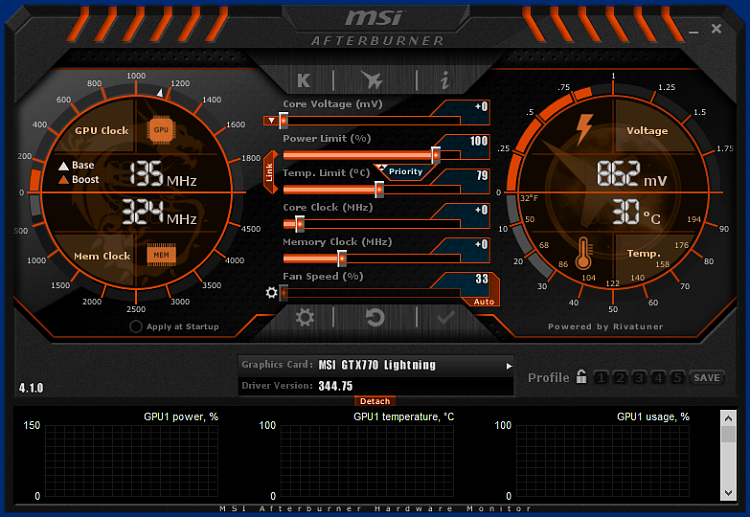The image size is (750, 517).
Task: Click the profile lock icon
Action: tap(581, 377)
